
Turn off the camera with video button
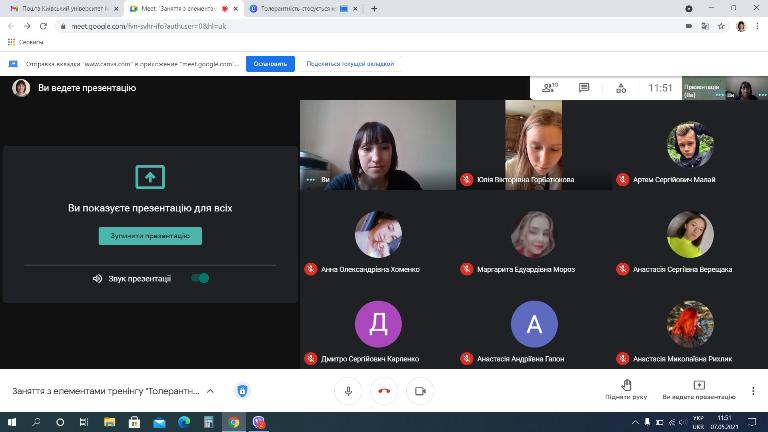tap(420, 391)
